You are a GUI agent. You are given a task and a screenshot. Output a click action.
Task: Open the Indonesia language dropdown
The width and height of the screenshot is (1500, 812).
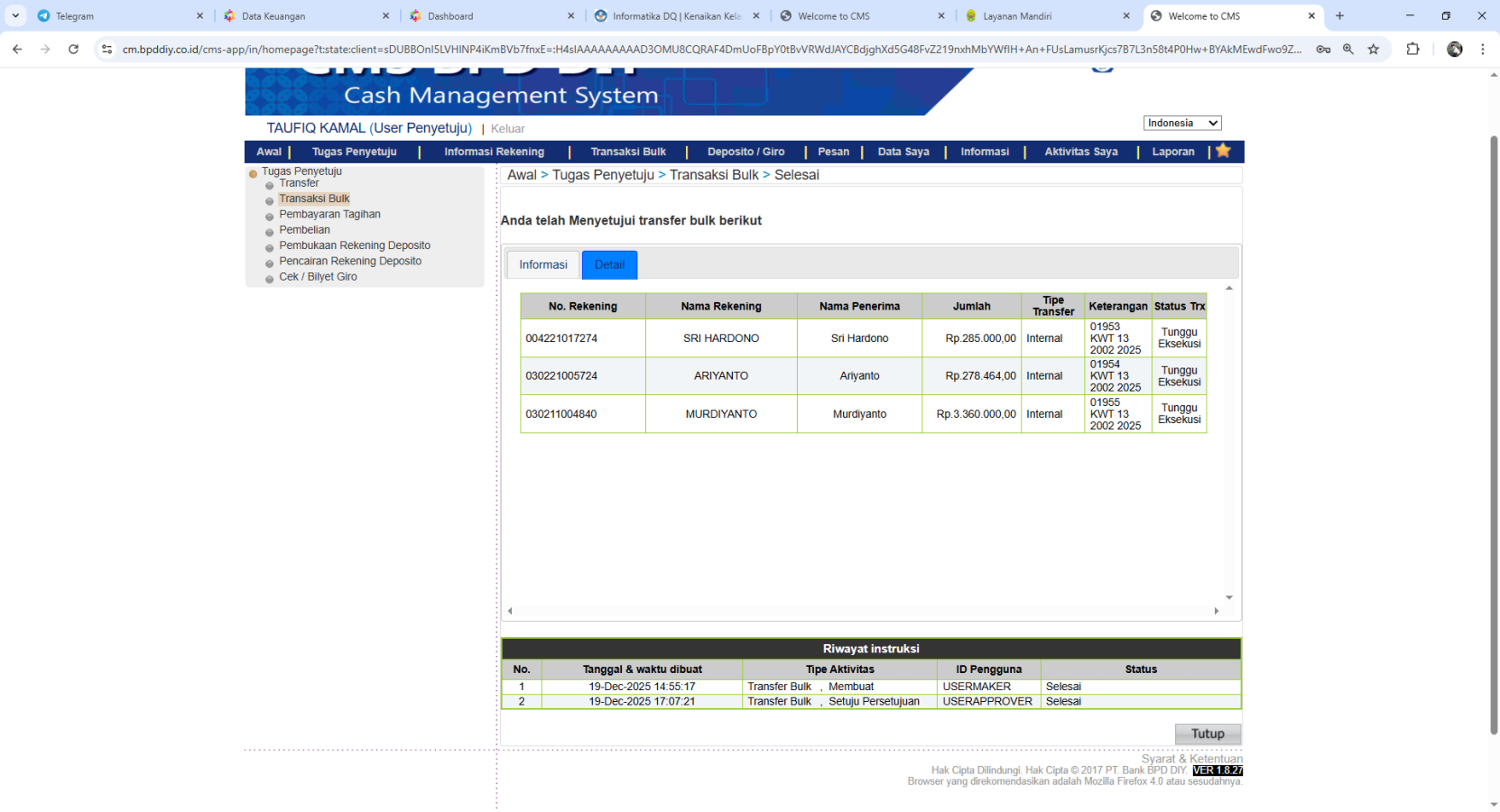[x=1182, y=123]
